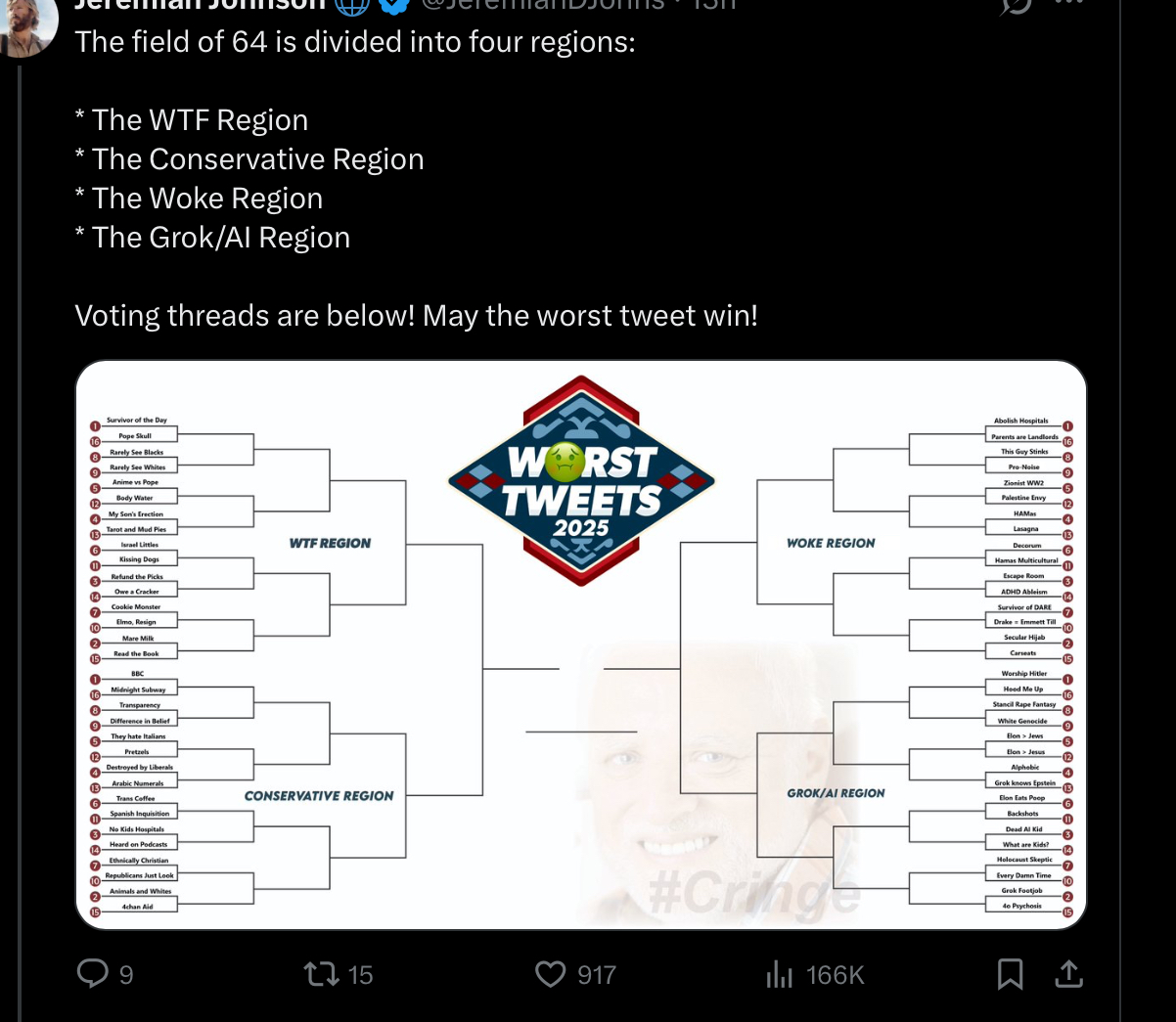Click the 15 reposts count

360,975
